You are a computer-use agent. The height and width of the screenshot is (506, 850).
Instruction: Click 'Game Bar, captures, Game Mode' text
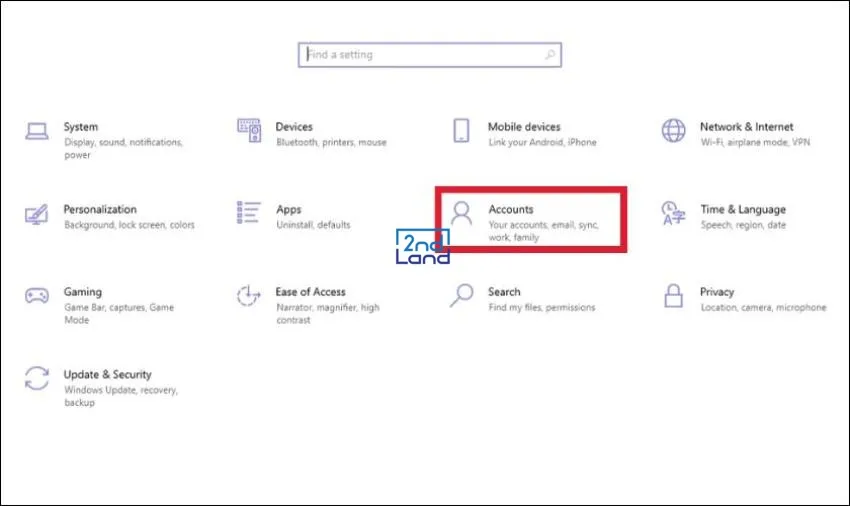[119, 313]
